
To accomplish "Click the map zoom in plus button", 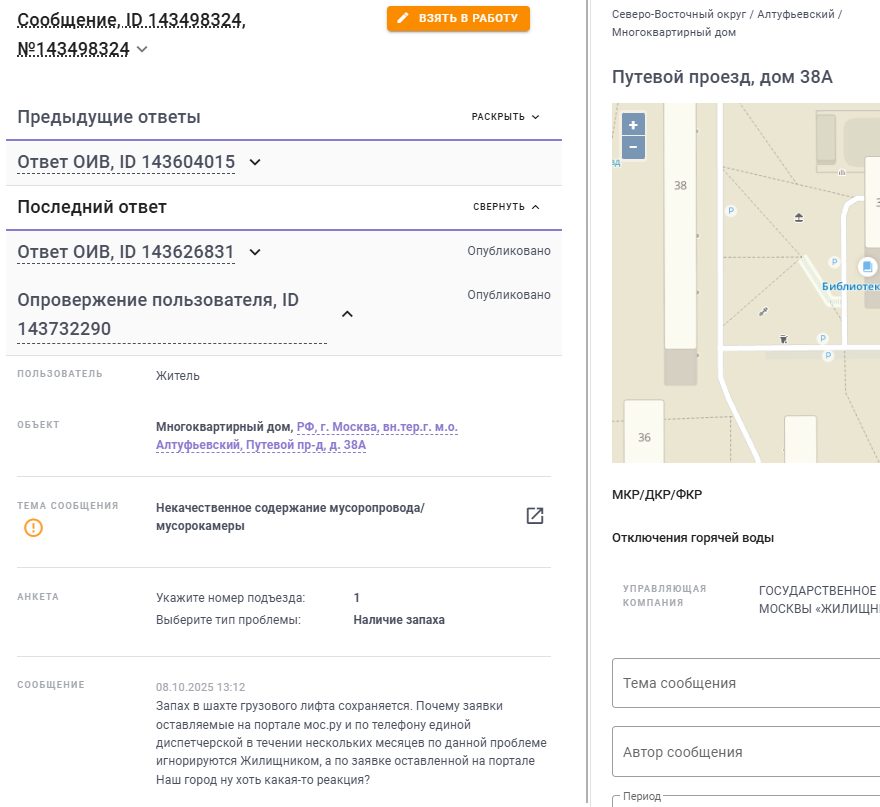I will (633, 125).
